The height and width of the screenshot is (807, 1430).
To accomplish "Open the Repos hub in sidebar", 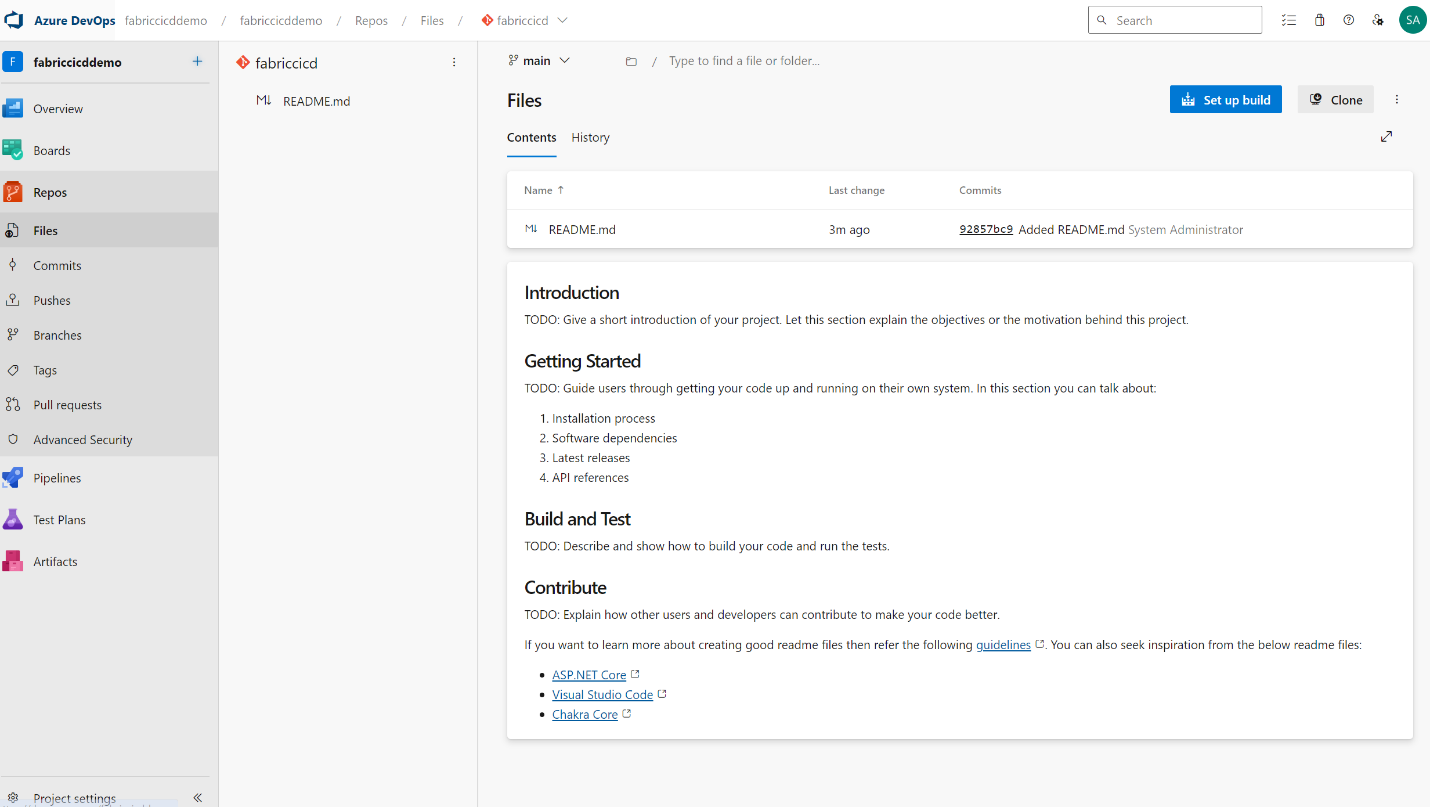I will point(109,192).
